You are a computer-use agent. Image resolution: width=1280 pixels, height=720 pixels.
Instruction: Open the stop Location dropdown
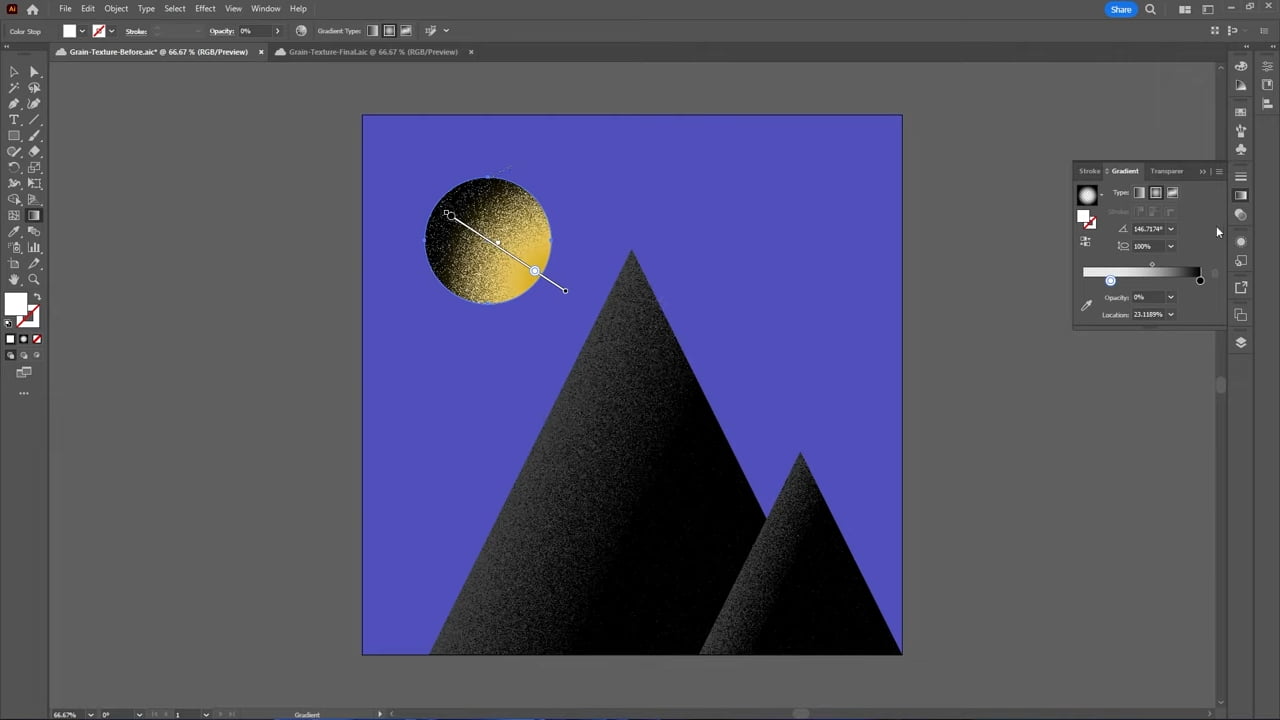coord(1169,315)
